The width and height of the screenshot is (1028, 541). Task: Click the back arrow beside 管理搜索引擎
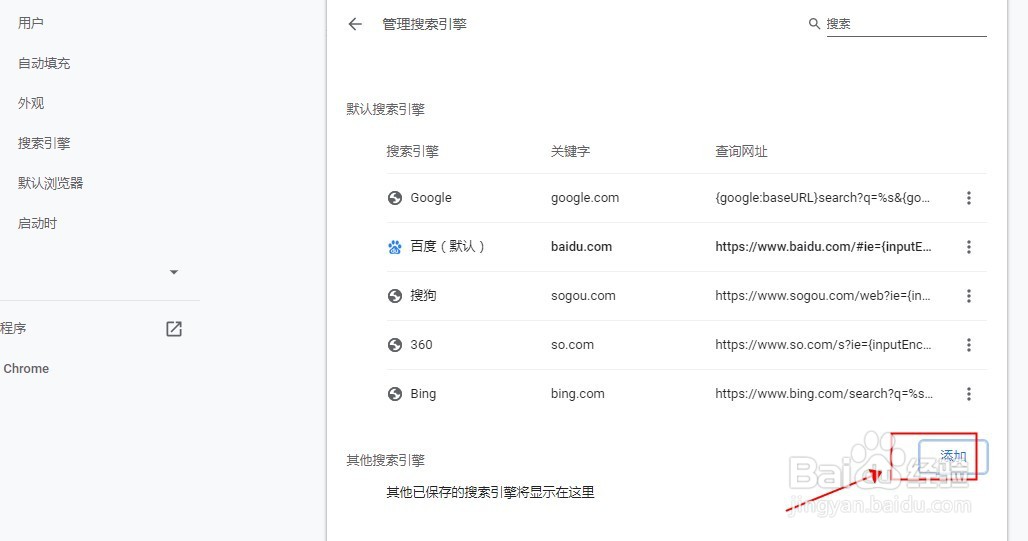point(355,24)
